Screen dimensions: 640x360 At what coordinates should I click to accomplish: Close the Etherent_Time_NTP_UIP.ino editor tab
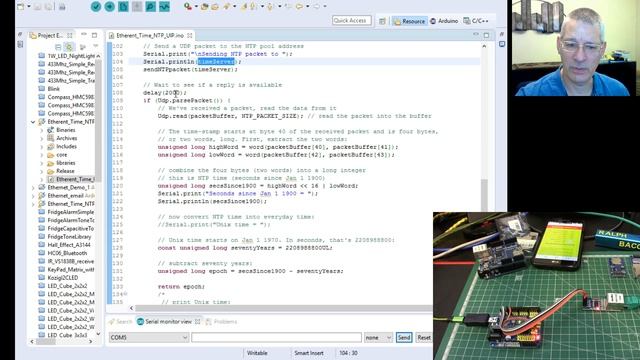(190, 36)
